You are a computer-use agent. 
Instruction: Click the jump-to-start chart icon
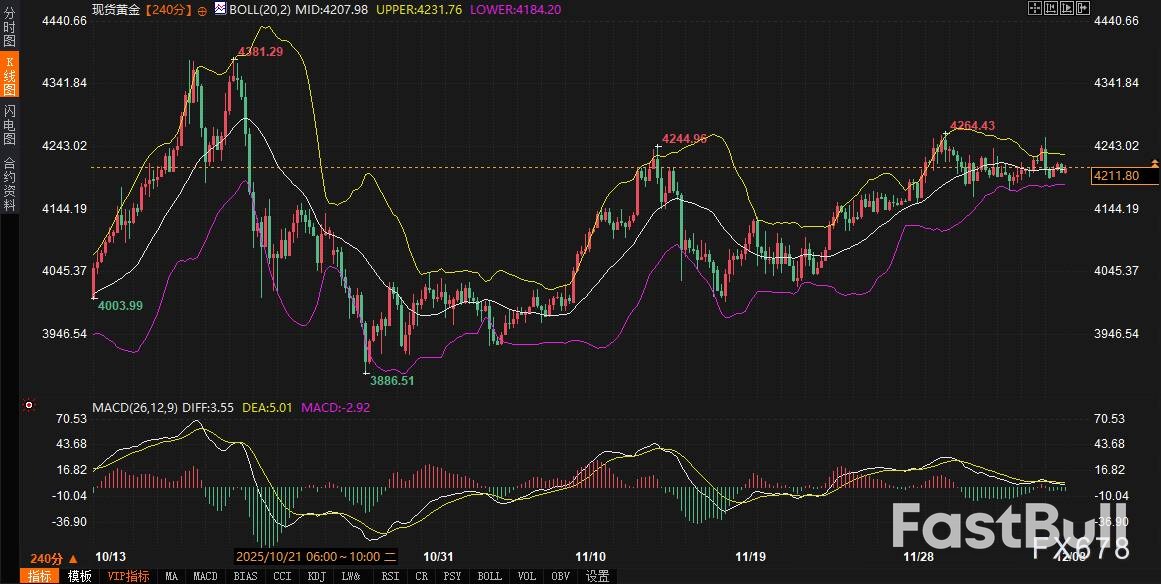pos(1053,8)
